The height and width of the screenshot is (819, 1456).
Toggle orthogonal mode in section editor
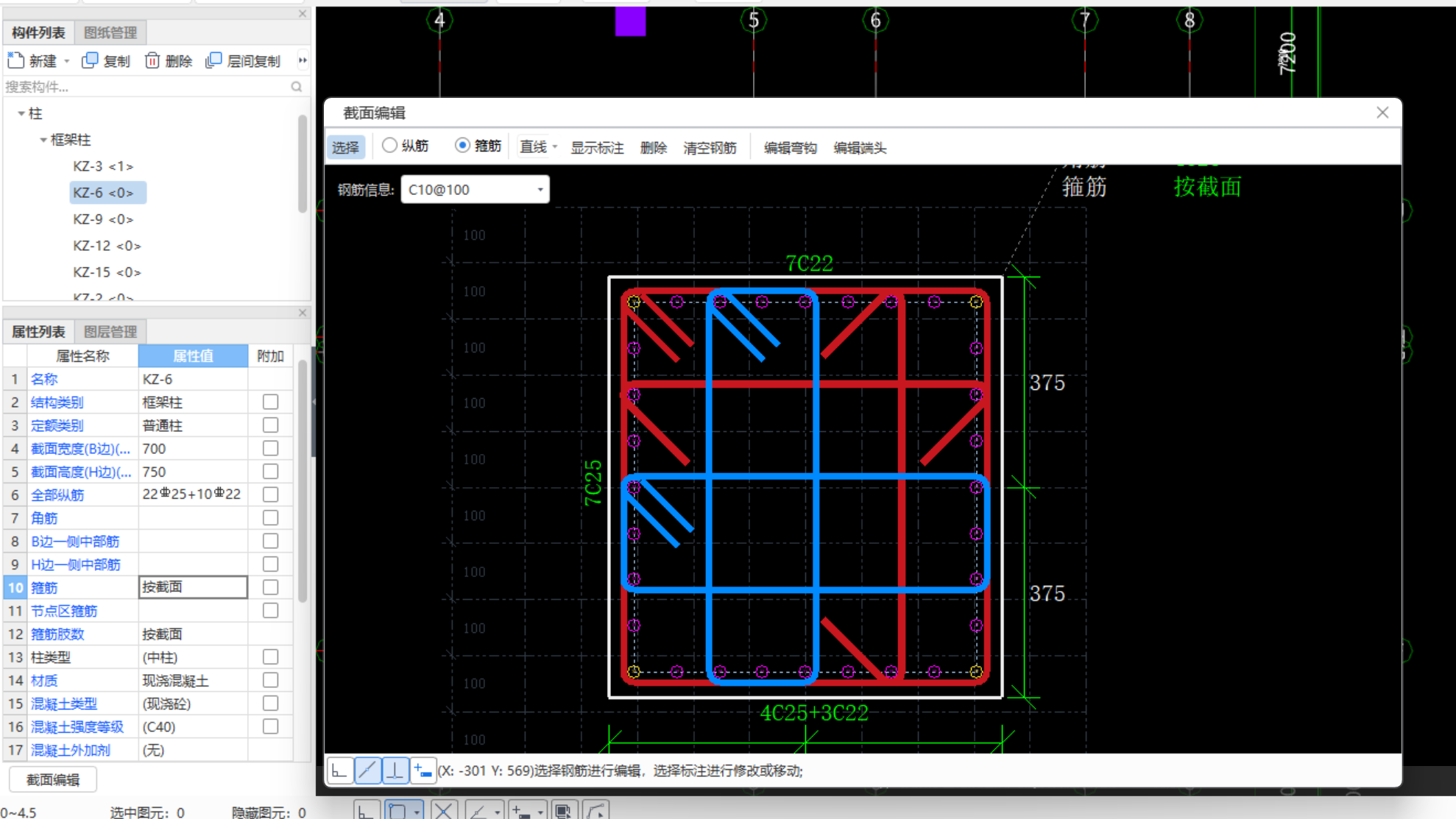[x=339, y=770]
